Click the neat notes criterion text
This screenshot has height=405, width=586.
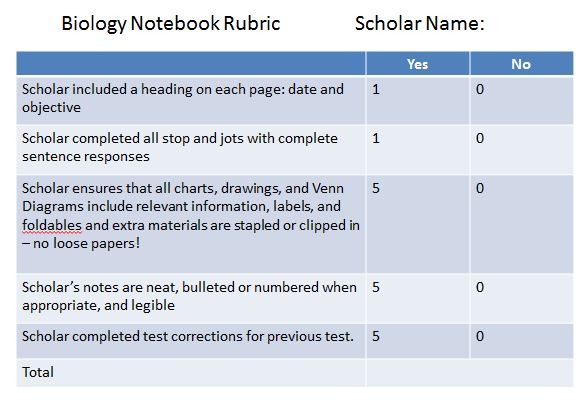189,296
